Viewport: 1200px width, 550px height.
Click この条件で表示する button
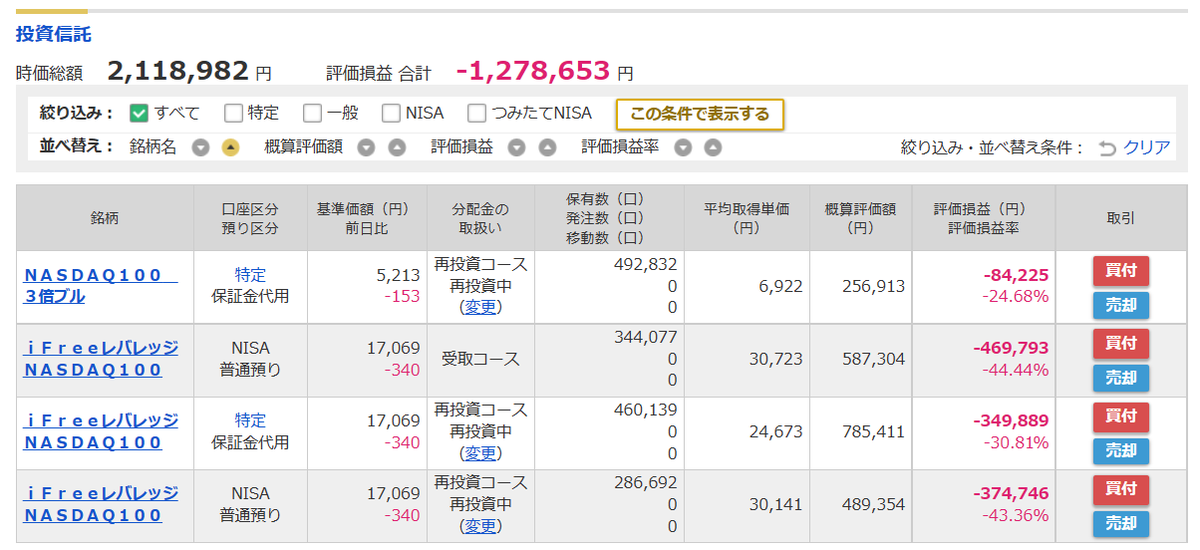pyautogui.click(x=700, y=114)
